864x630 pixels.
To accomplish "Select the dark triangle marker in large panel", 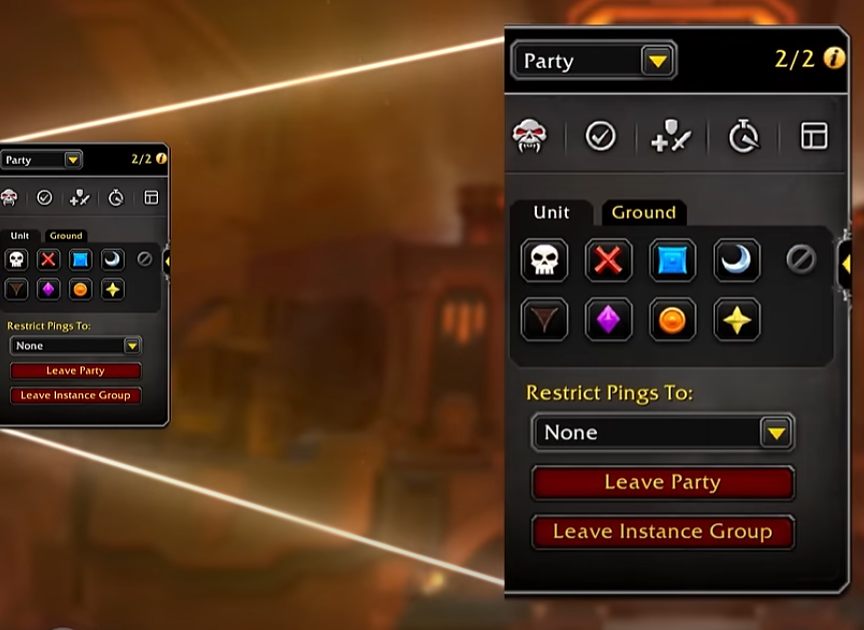I will 544,320.
